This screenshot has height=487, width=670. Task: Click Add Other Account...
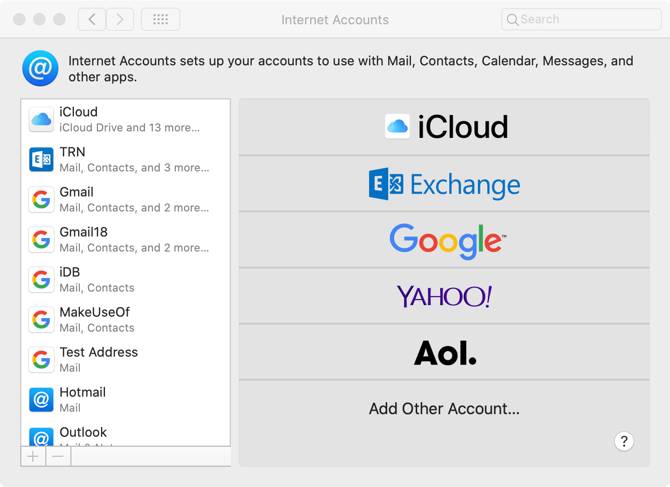coord(444,409)
